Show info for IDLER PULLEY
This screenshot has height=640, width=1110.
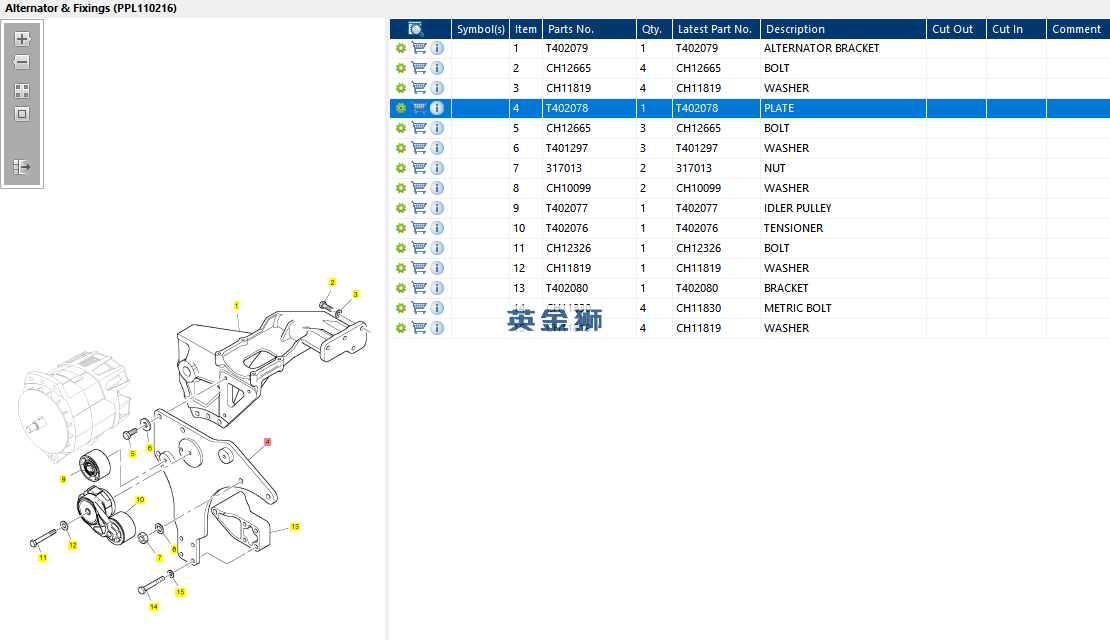click(x=437, y=208)
